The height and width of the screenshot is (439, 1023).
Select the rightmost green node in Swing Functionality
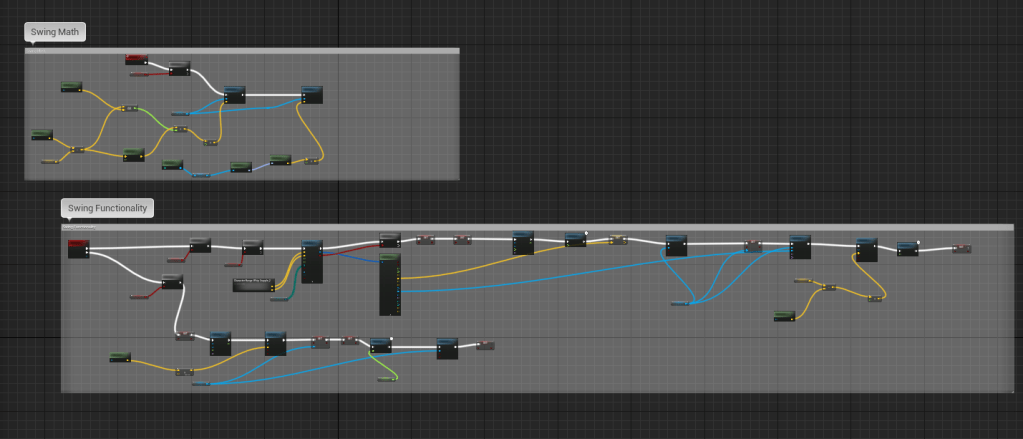[784, 316]
